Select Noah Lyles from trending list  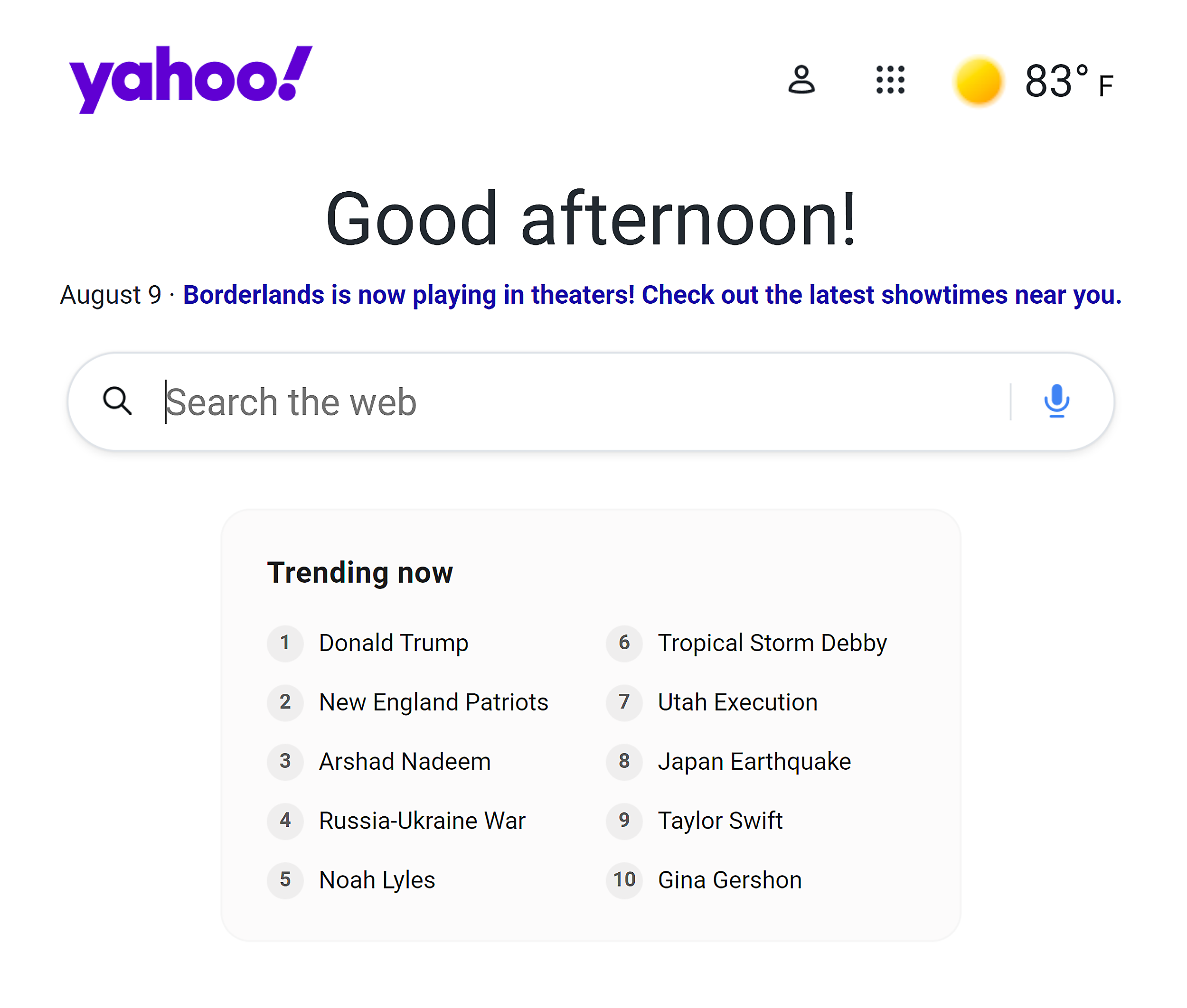[x=377, y=880]
